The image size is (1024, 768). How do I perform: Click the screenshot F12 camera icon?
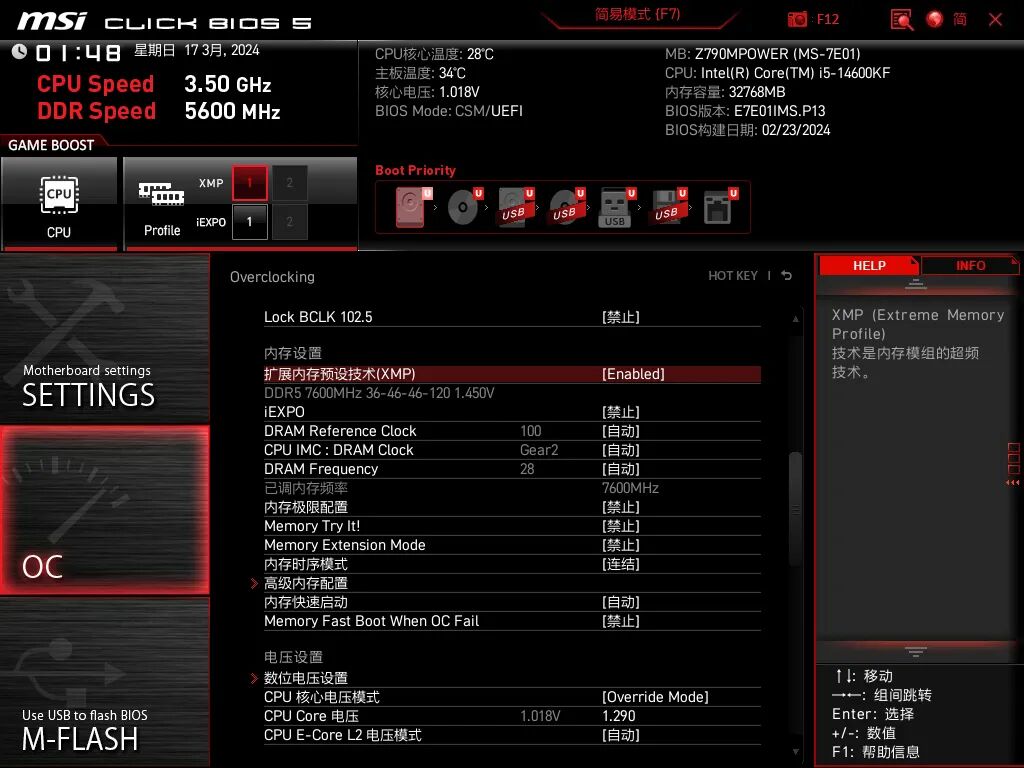[x=797, y=19]
